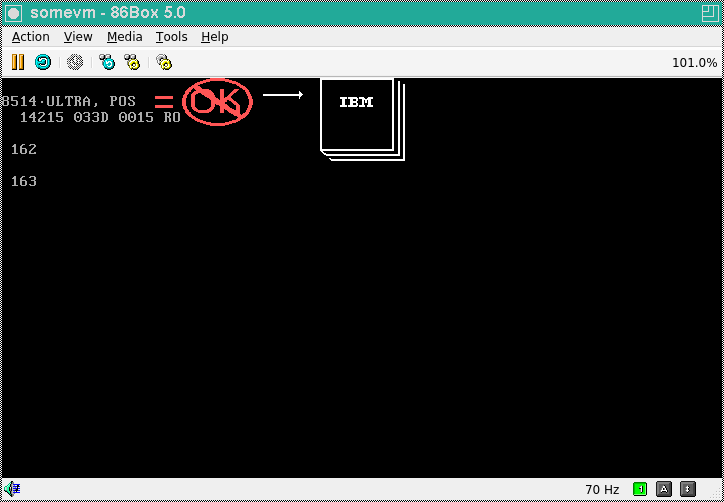This screenshot has height=502, width=724.
Task: Click the 70 Hz refresh rate text
Action: click(x=602, y=489)
